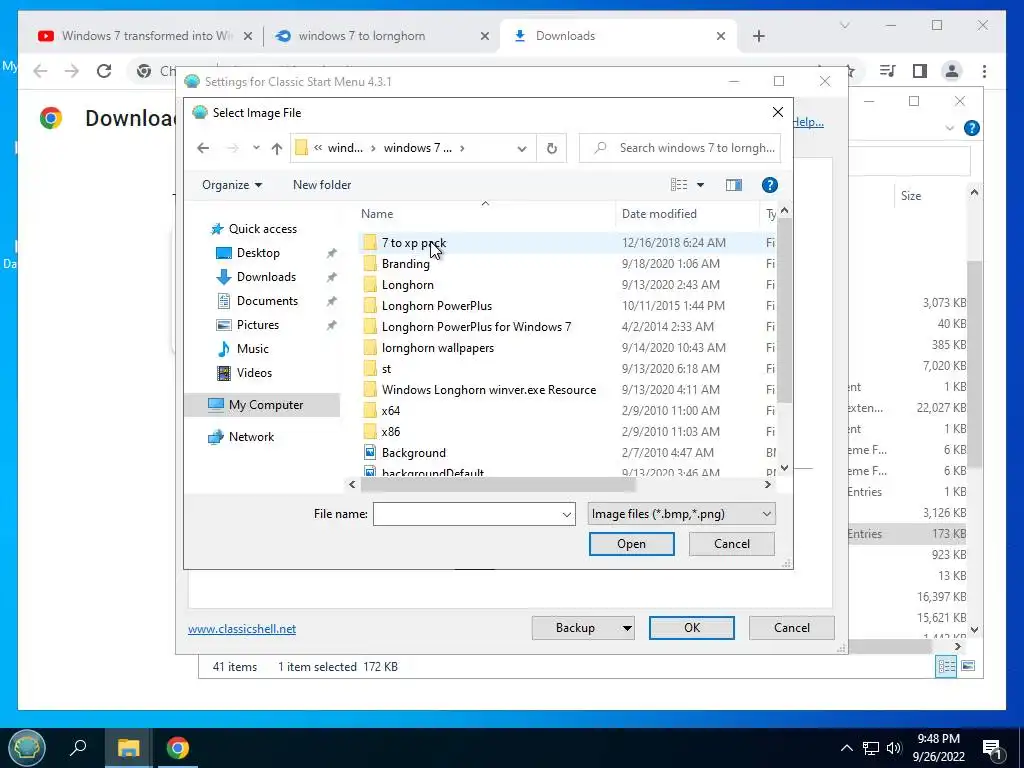Switch Explorer window to large icons view

coord(968,666)
